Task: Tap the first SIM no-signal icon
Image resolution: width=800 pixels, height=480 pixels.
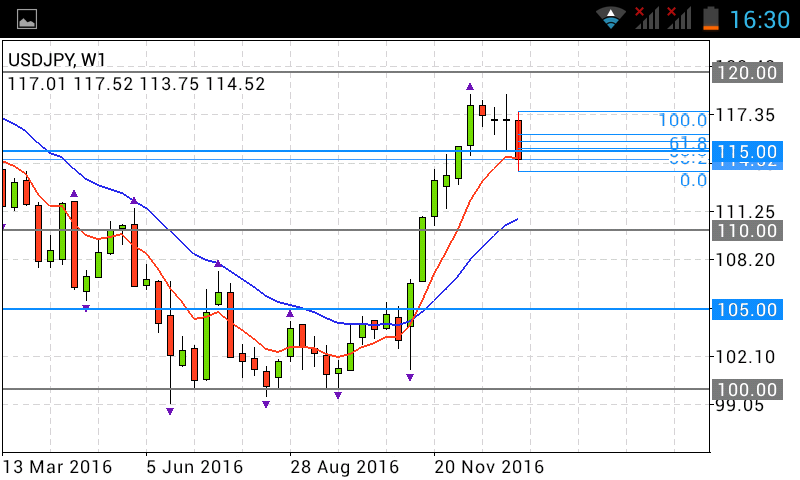Action: [646, 18]
